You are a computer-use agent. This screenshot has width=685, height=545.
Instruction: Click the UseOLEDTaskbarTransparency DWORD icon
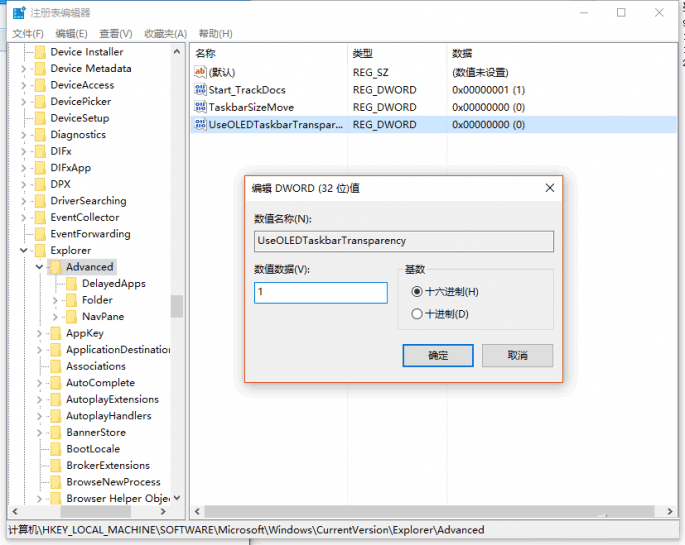pos(200,124)
